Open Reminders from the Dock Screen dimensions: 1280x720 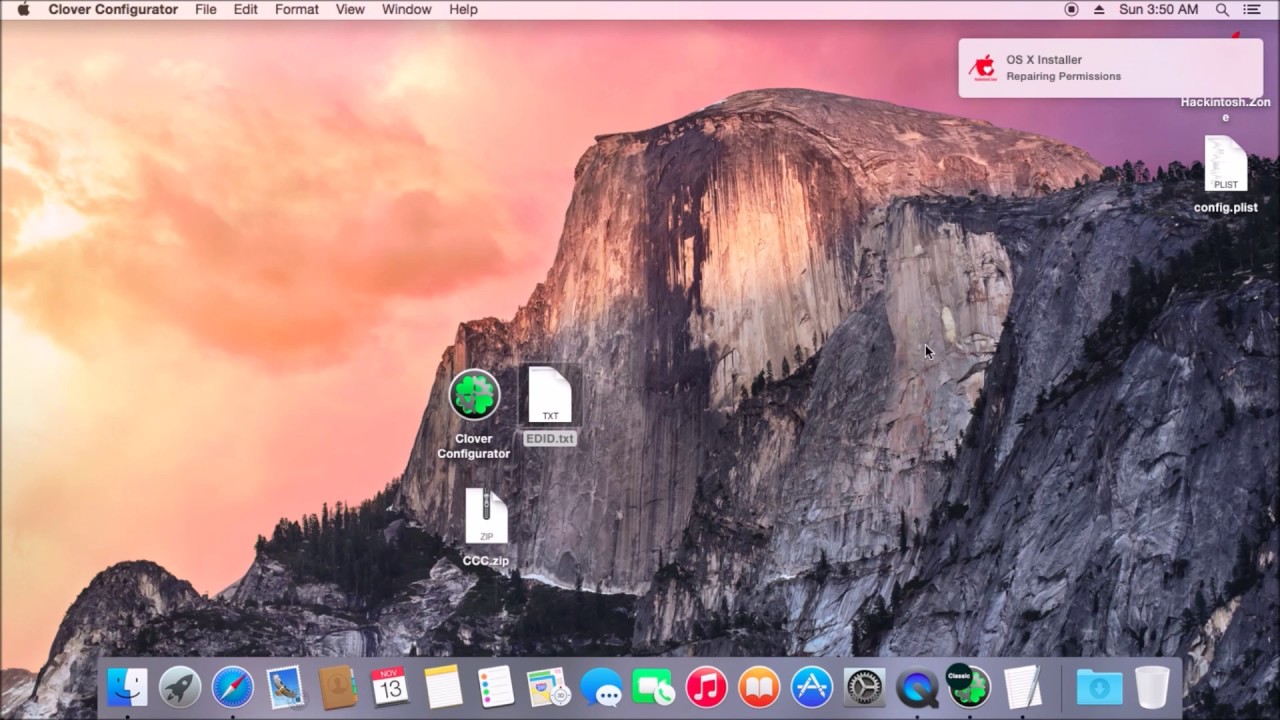tap(495, 687)
